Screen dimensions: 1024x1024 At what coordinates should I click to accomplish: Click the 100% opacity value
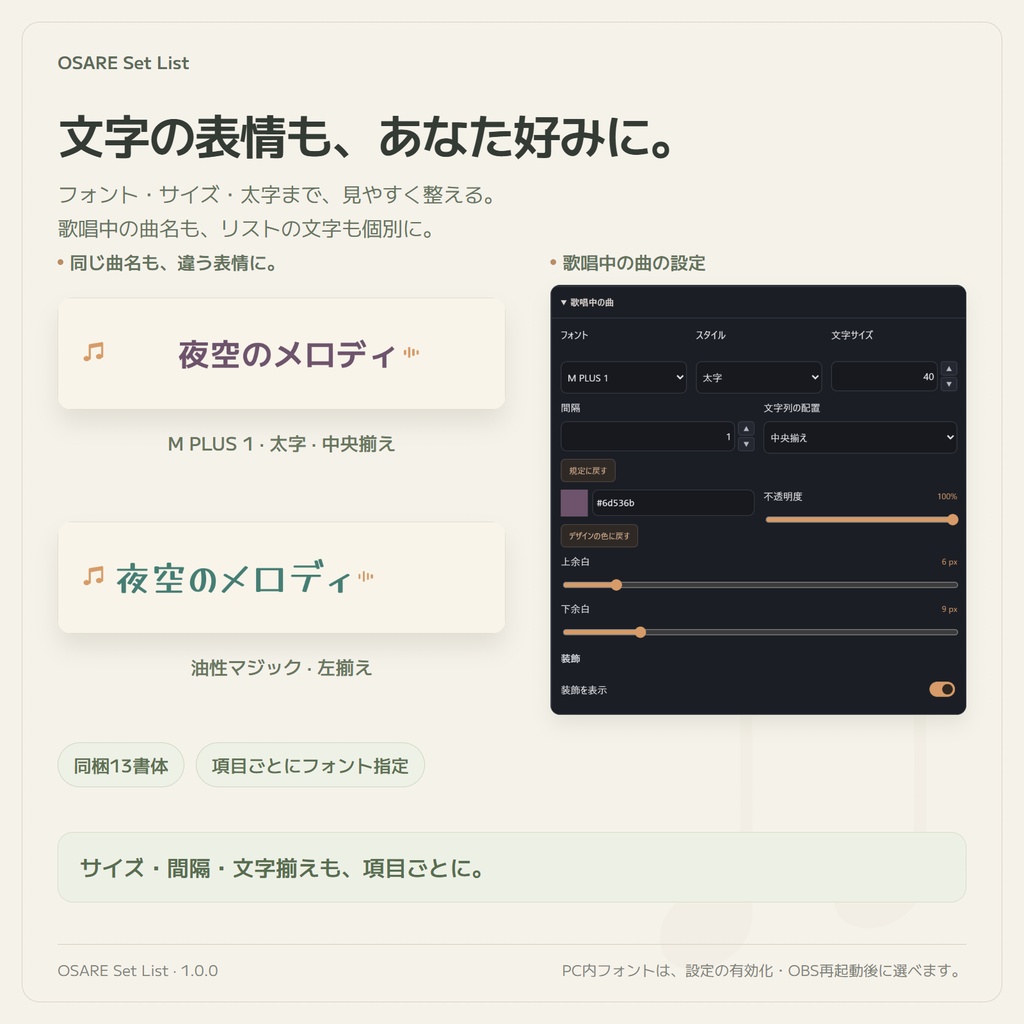947,496
